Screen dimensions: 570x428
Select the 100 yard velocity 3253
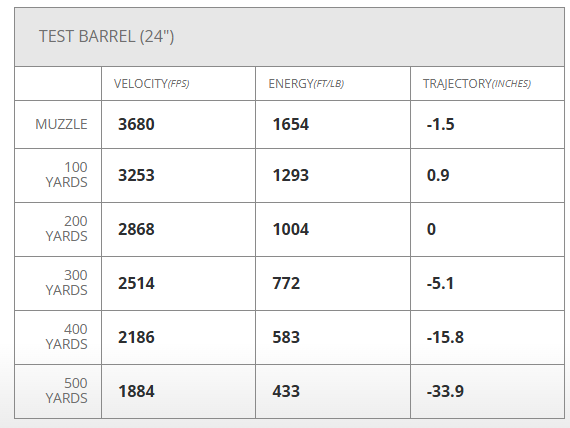pos(136,175)
